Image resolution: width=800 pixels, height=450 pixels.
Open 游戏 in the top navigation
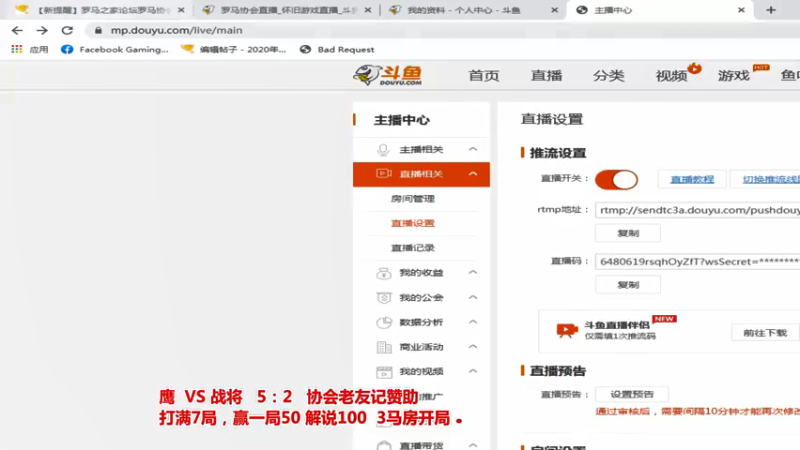tap(733, 76)
